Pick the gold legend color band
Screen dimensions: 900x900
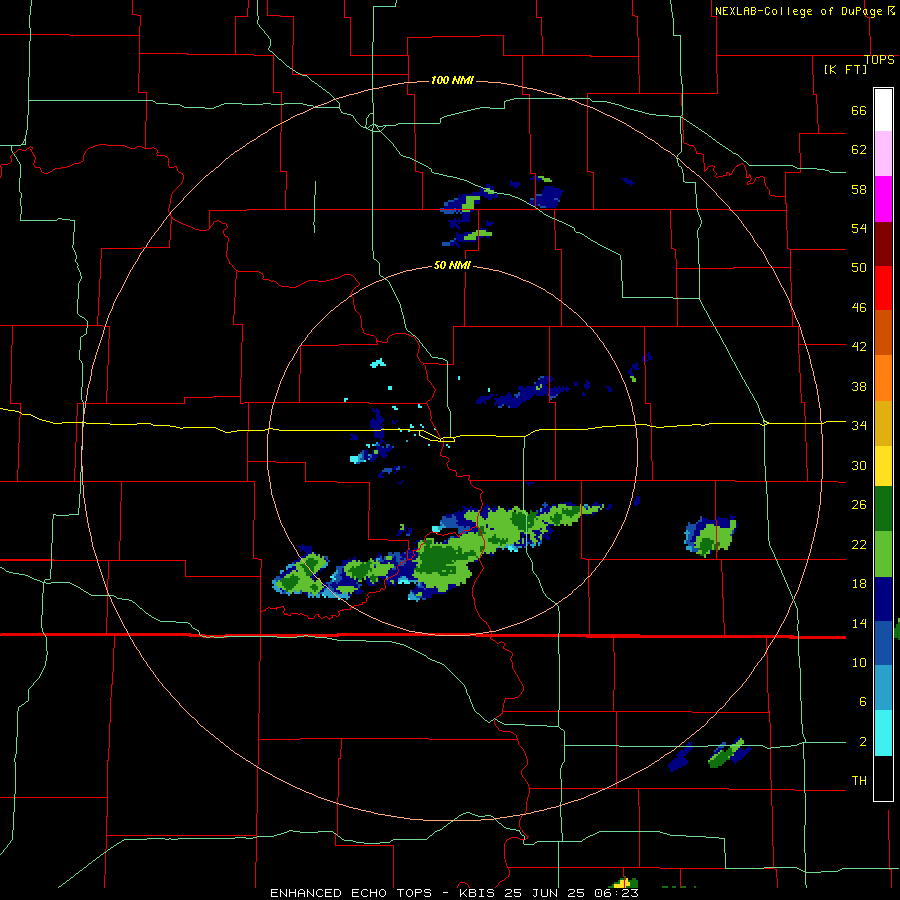[883, 423]
